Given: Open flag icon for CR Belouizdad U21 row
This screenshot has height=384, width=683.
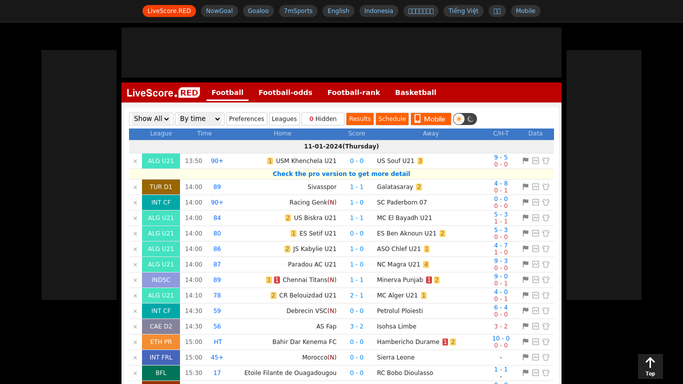Looking at the screenshot, I should [x=525, y=295].
